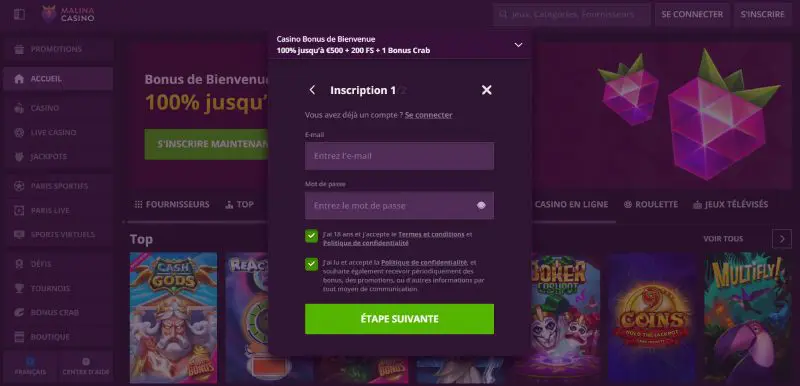This screenshot has width=800, height=386.
Task: Open the 9 Coins game thumbnail
Action: tap(652, 318)
